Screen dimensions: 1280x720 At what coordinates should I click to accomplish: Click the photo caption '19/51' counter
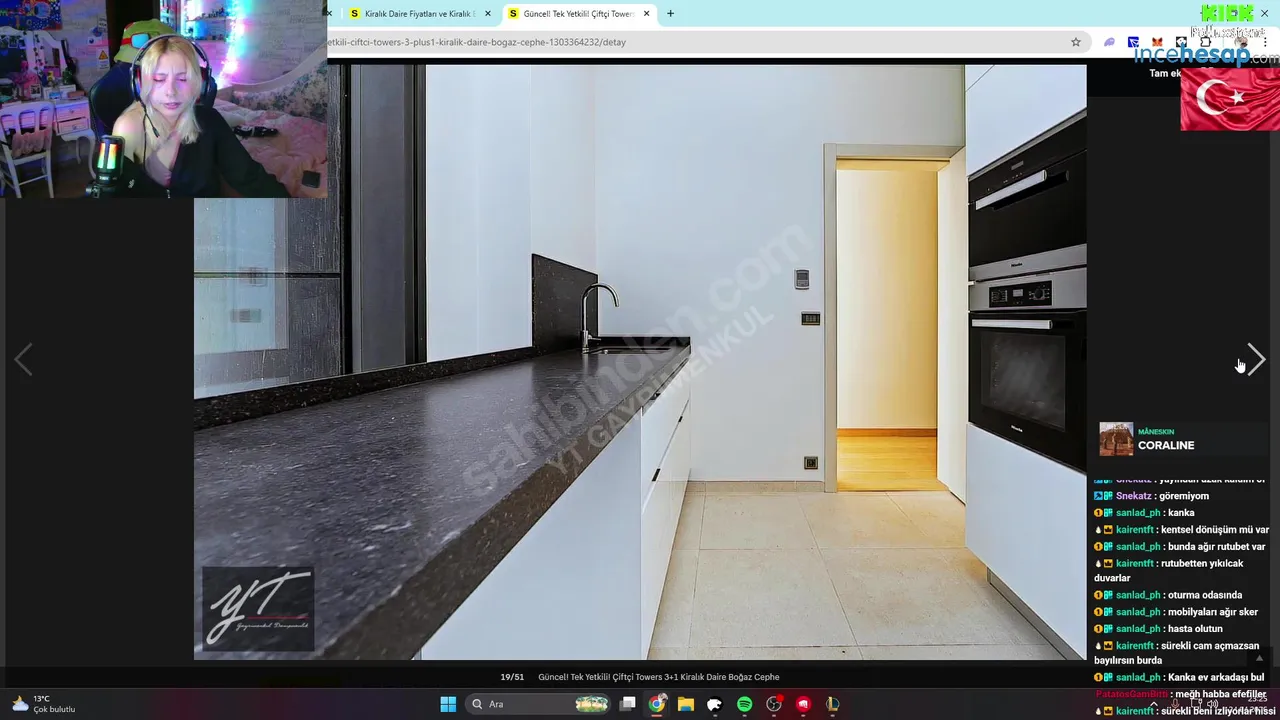[512, 677]
